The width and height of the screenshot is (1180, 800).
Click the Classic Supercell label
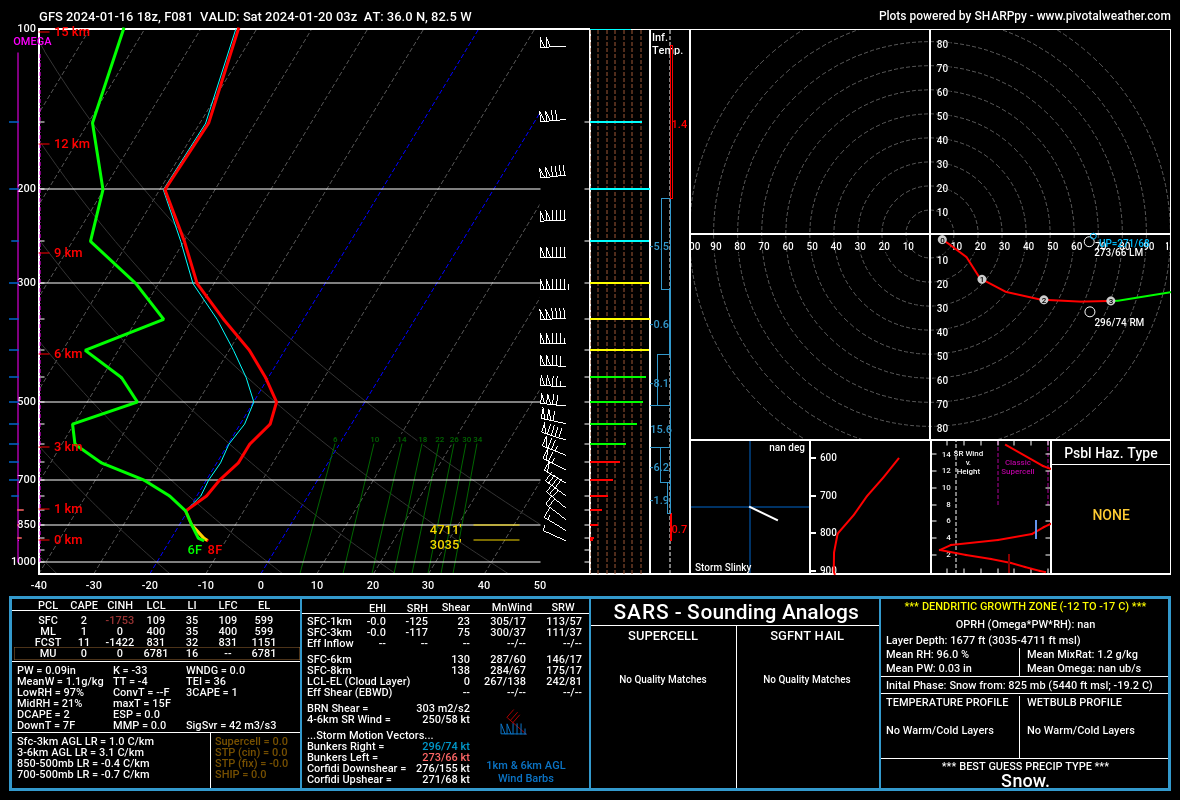coord(1017,467)
